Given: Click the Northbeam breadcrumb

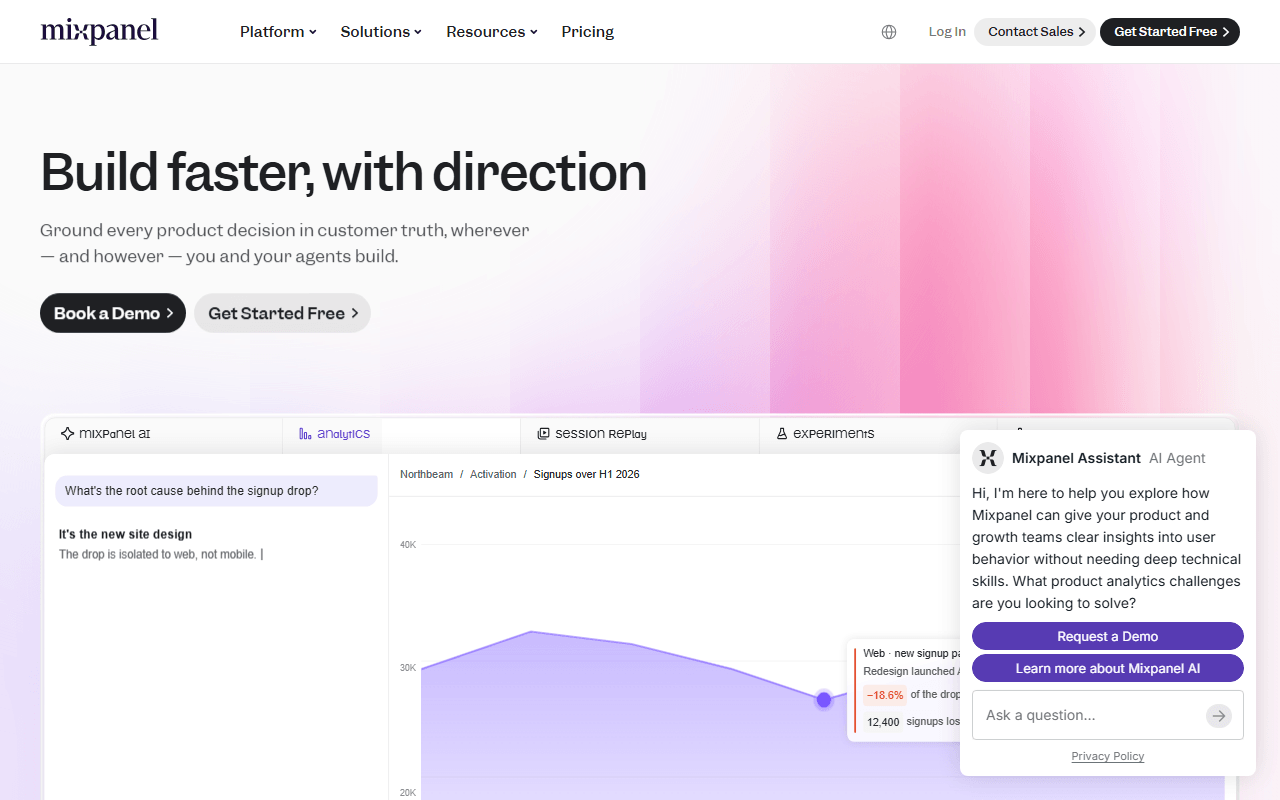Looking at the screenshot, I should click(x=427, y=474).
